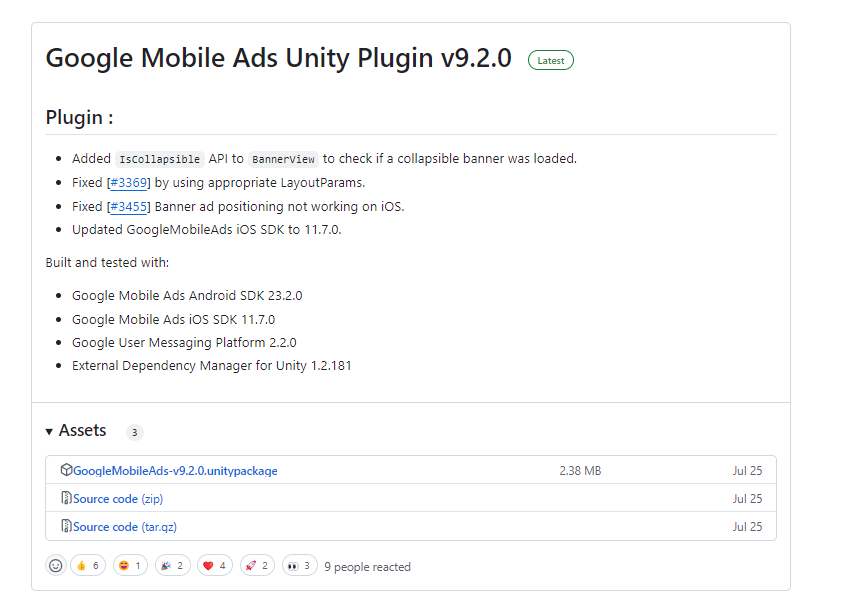Toggle the thumbs up reaction with count 6
Screen dimensions: 847x597
point(88,566)
